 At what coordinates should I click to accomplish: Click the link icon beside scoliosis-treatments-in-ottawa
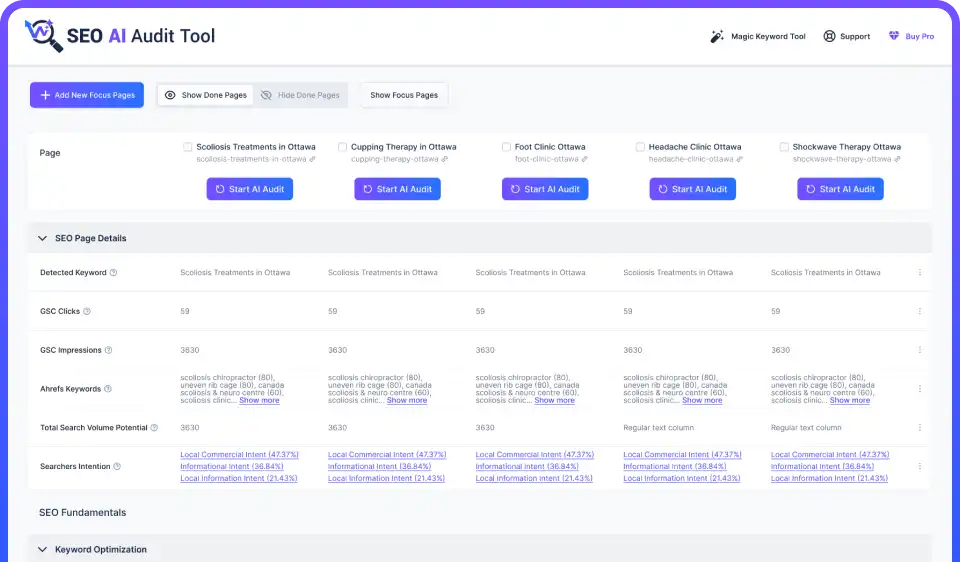point(312,159)
